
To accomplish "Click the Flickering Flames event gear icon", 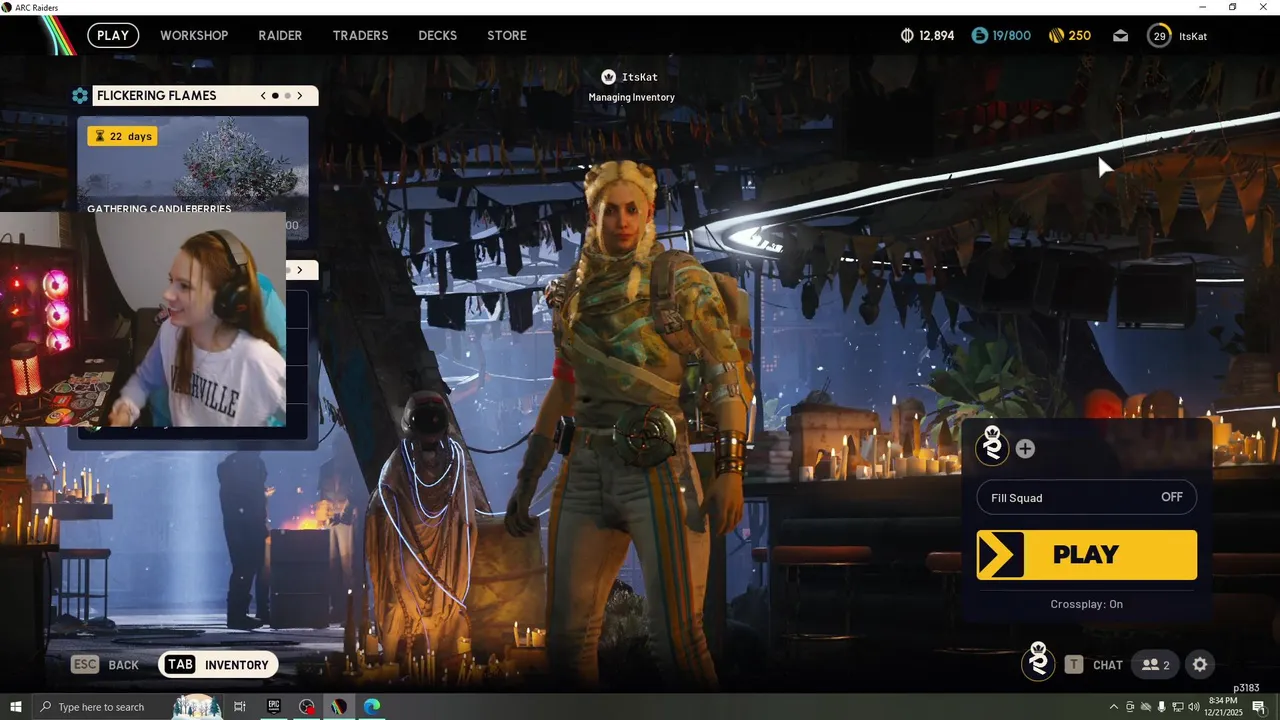I will [x=80, y=96].
